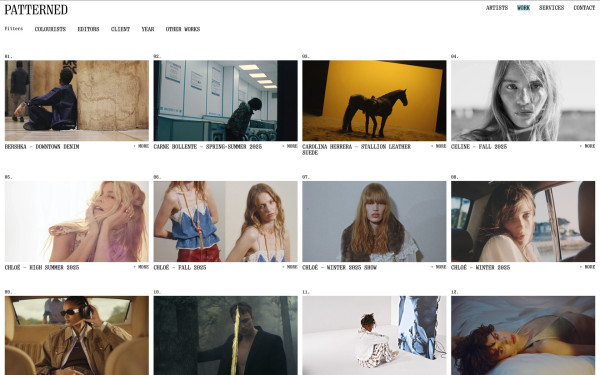The width and height of the screenshot is (600, 375).
Task: Open the Chloé Fall 2025 thumbnail
Action: pos(225,222)
